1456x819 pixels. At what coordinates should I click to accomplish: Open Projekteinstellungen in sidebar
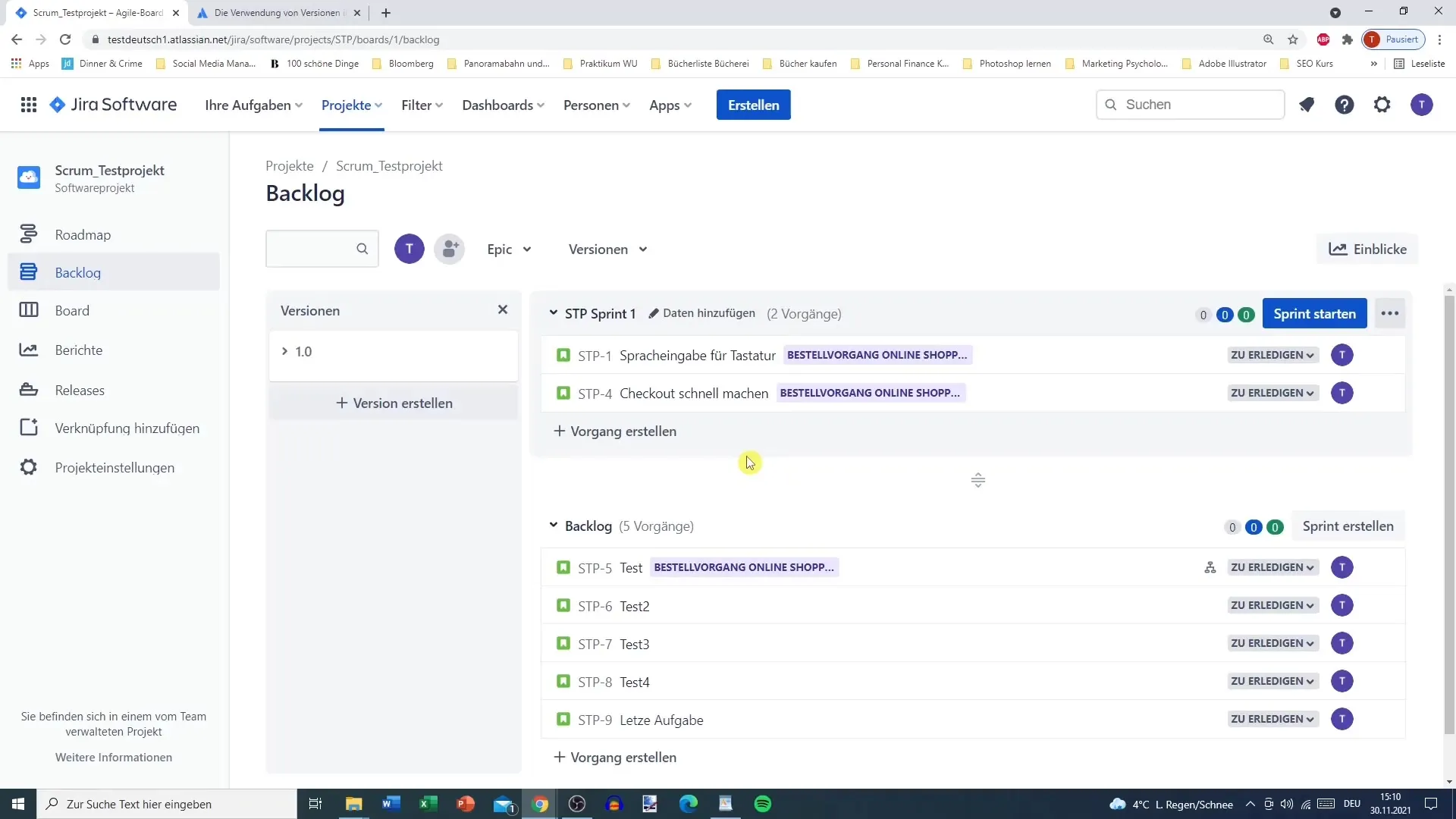[x=114, y=467]
